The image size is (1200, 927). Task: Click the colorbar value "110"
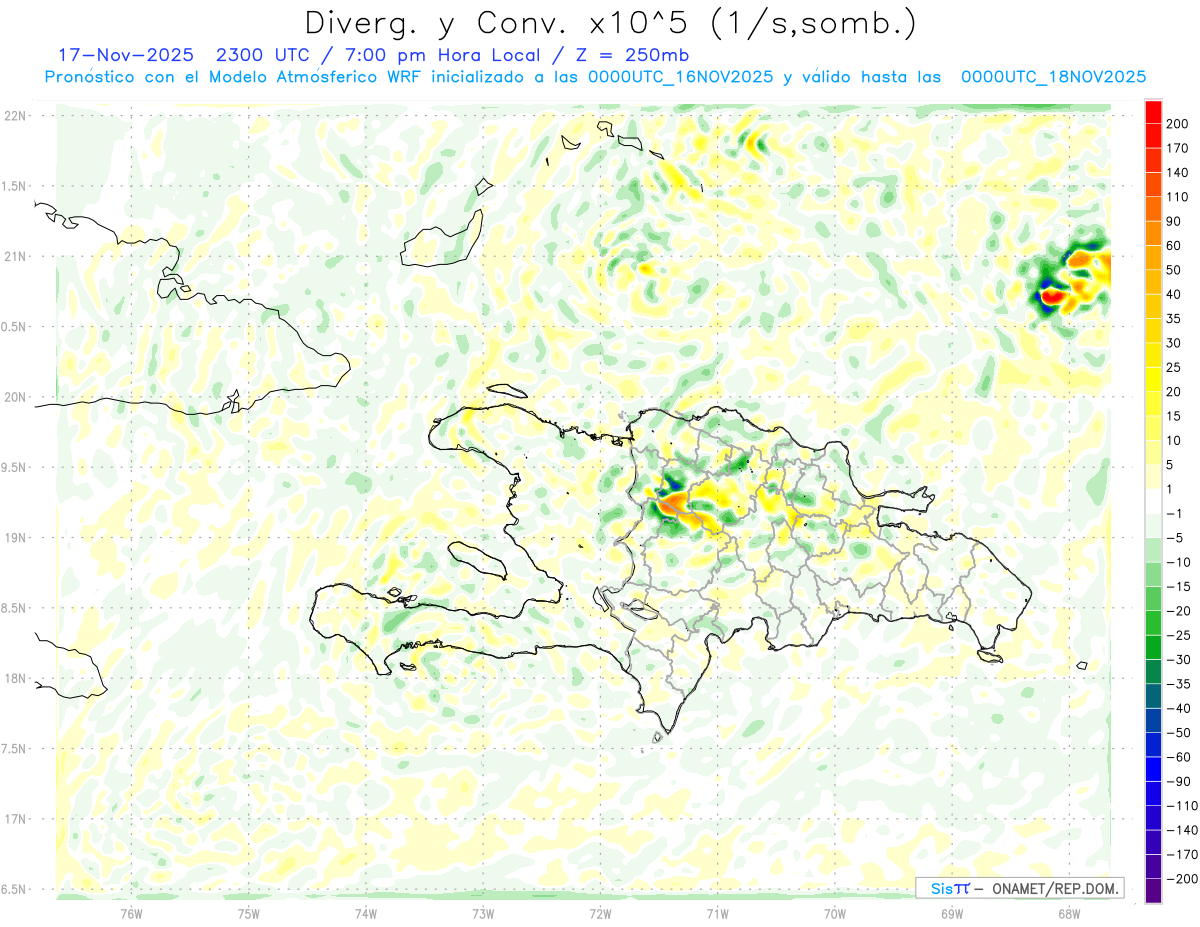click(1177, 197)
